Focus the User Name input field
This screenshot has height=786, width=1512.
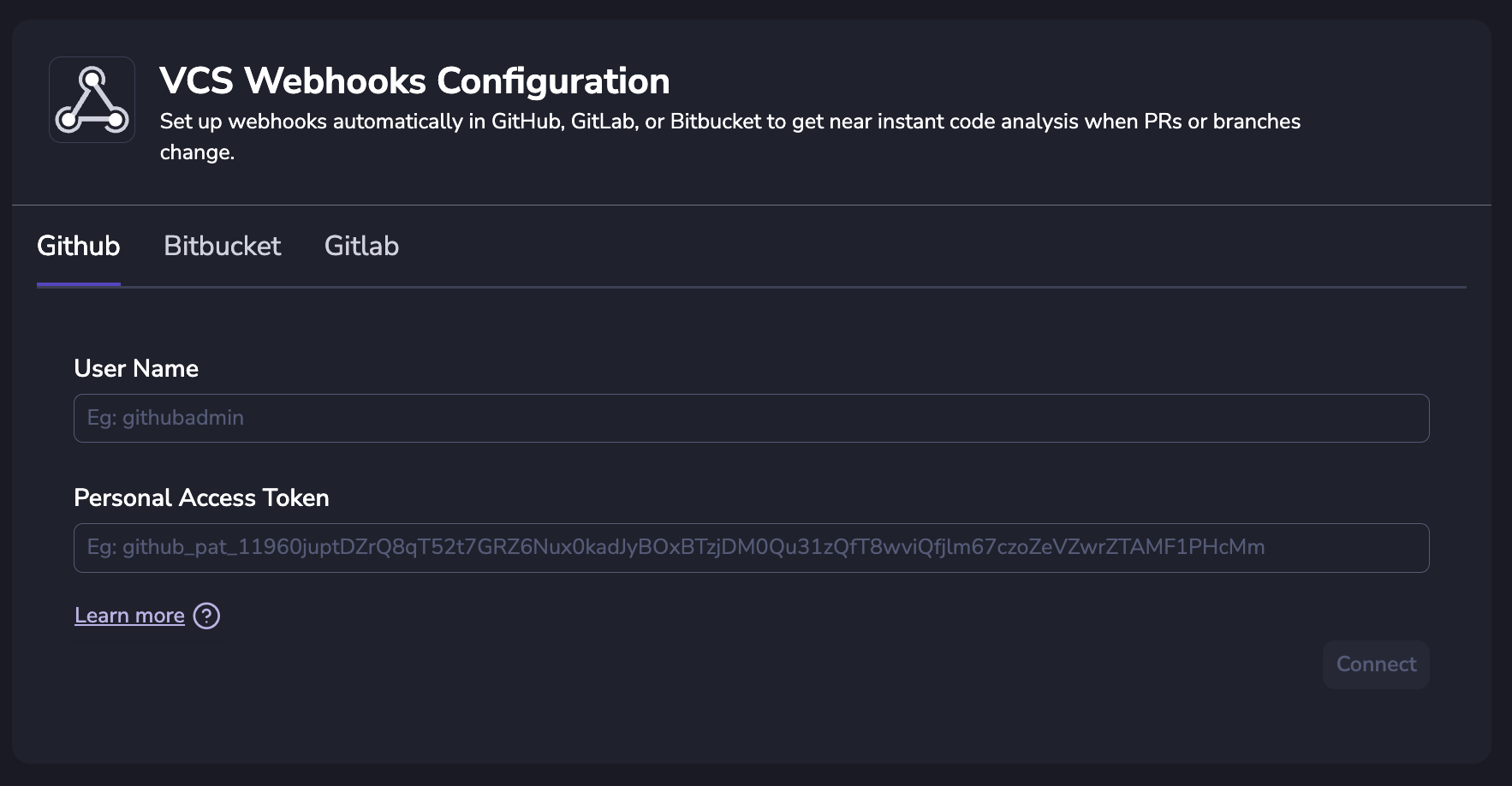coord(751,419)
